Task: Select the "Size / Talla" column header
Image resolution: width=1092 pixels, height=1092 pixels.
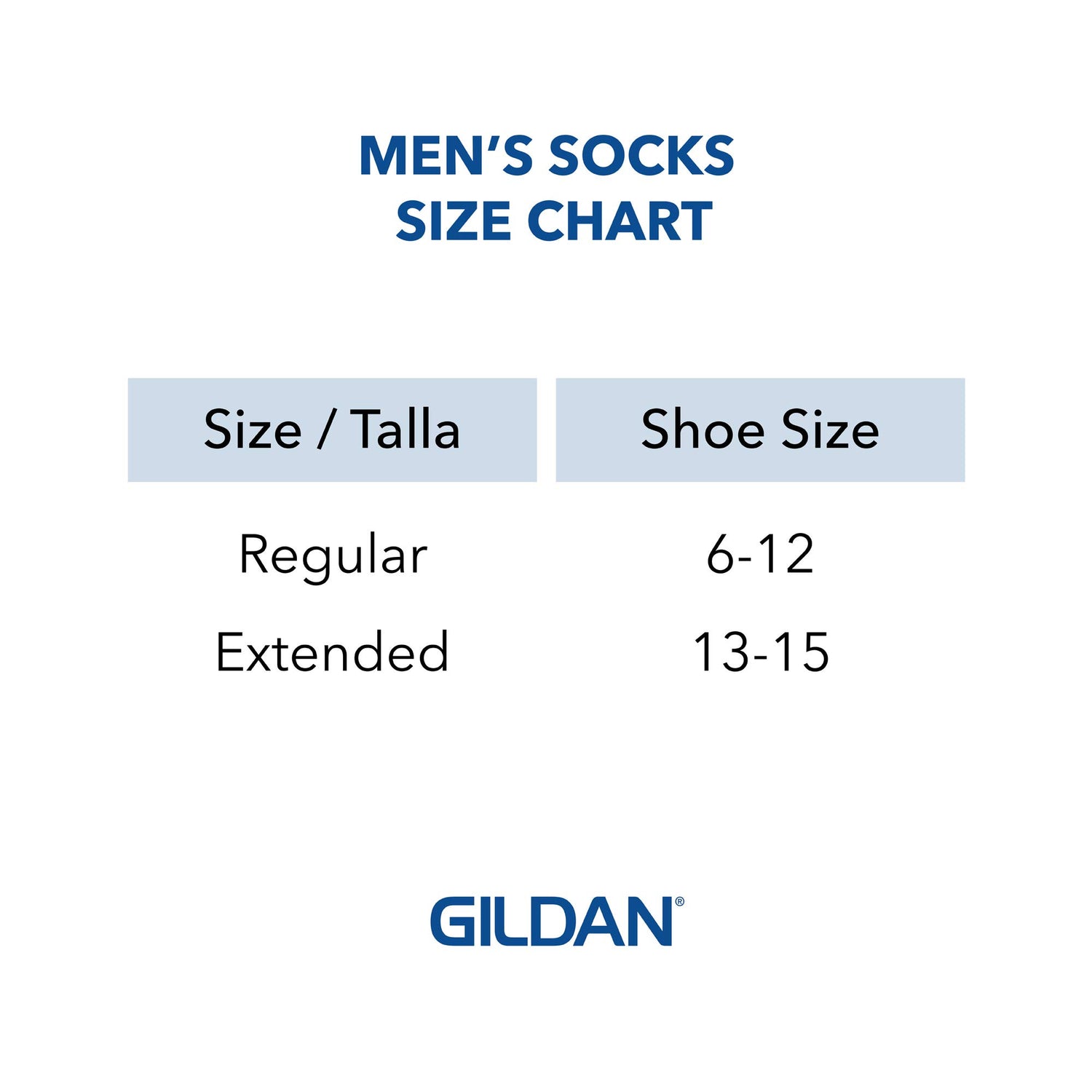Action: click(x=332, y=430)
